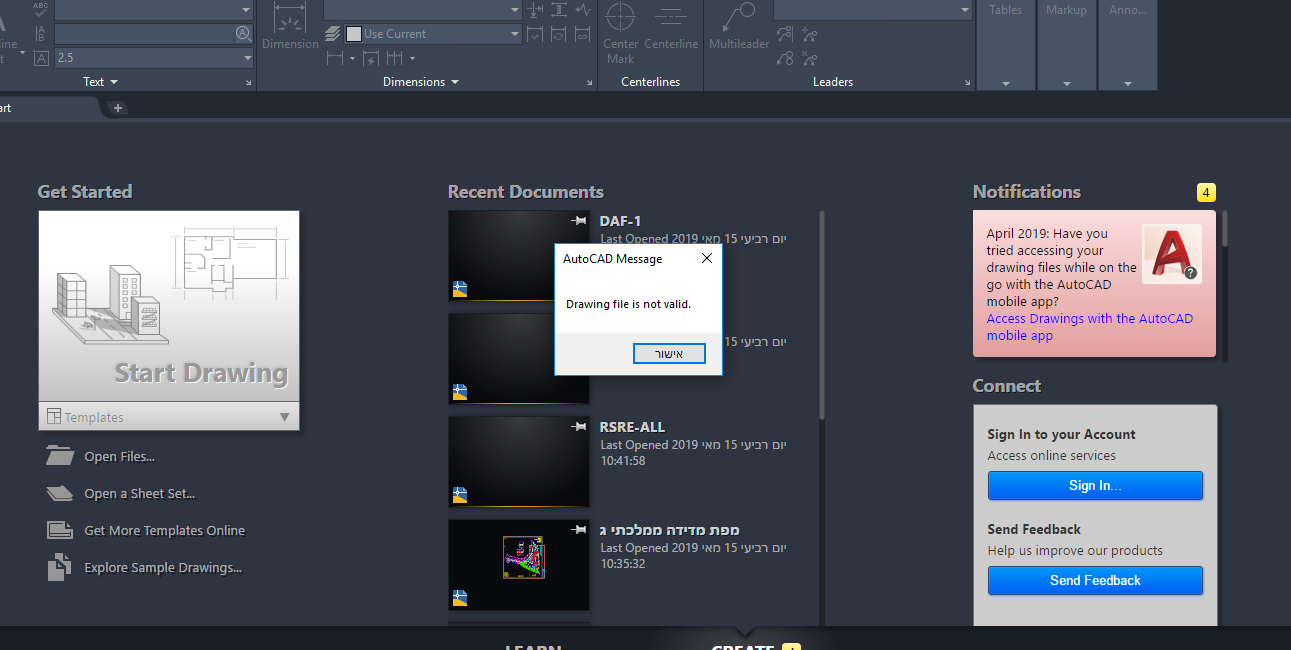Expand the Text panel
The width and height of the screenshot is (1291, 650).
[100, 82]
